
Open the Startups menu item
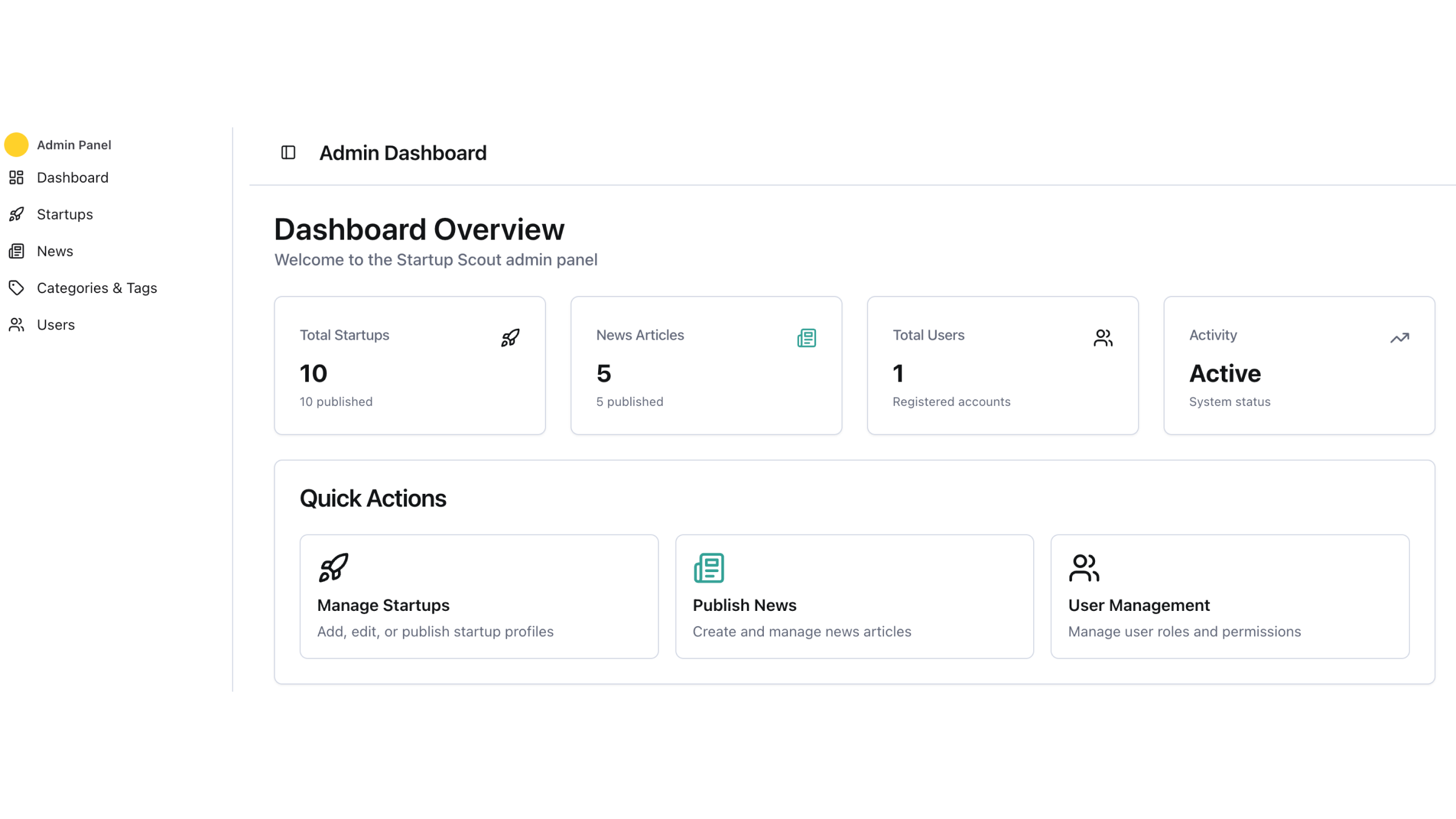coord(65,214)
